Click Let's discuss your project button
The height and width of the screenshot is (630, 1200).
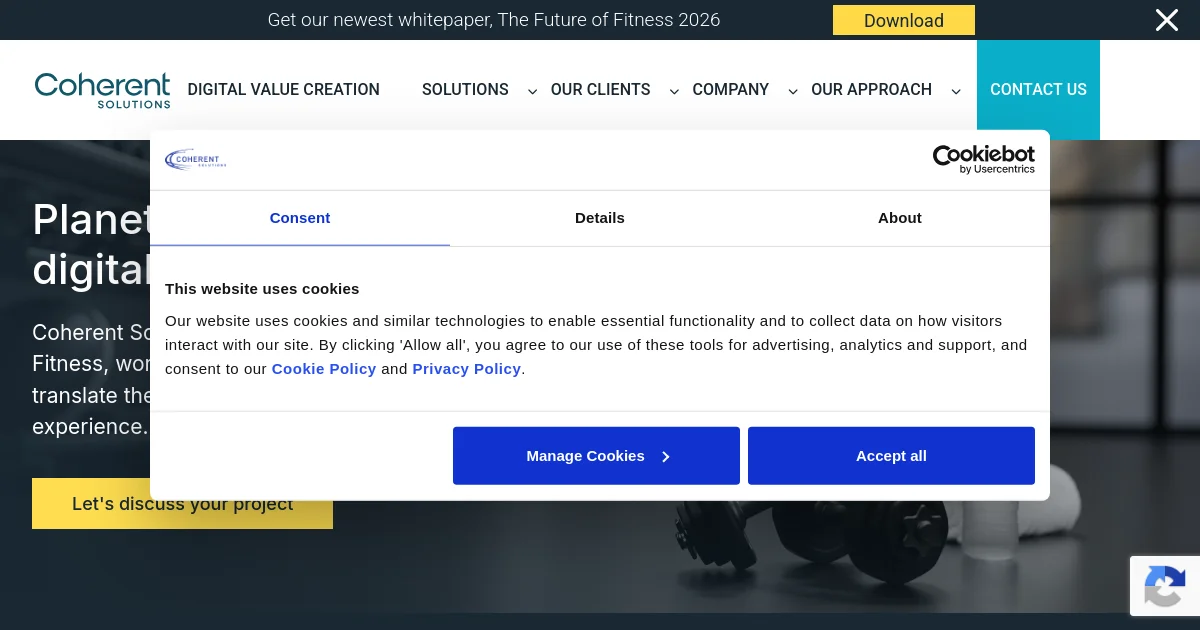(x=182, y=504)
